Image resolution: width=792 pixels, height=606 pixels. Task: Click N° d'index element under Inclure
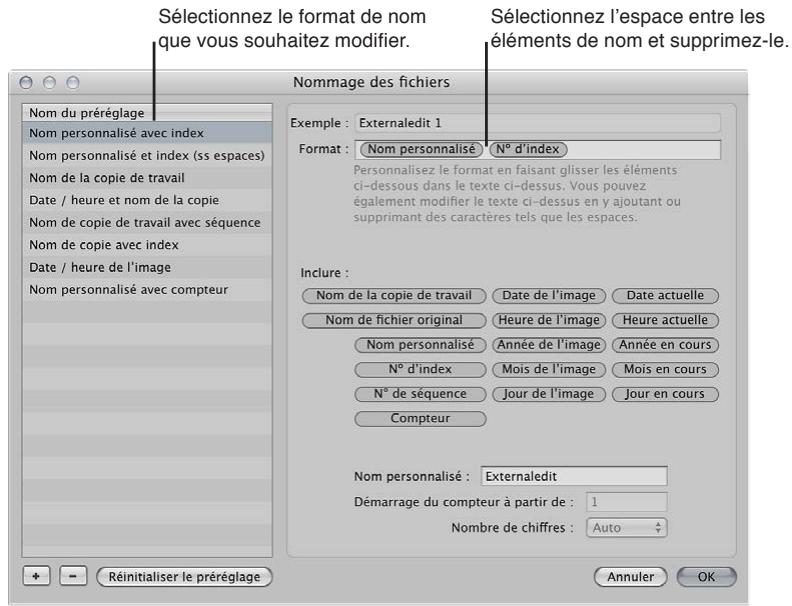[x=420, y=369]
